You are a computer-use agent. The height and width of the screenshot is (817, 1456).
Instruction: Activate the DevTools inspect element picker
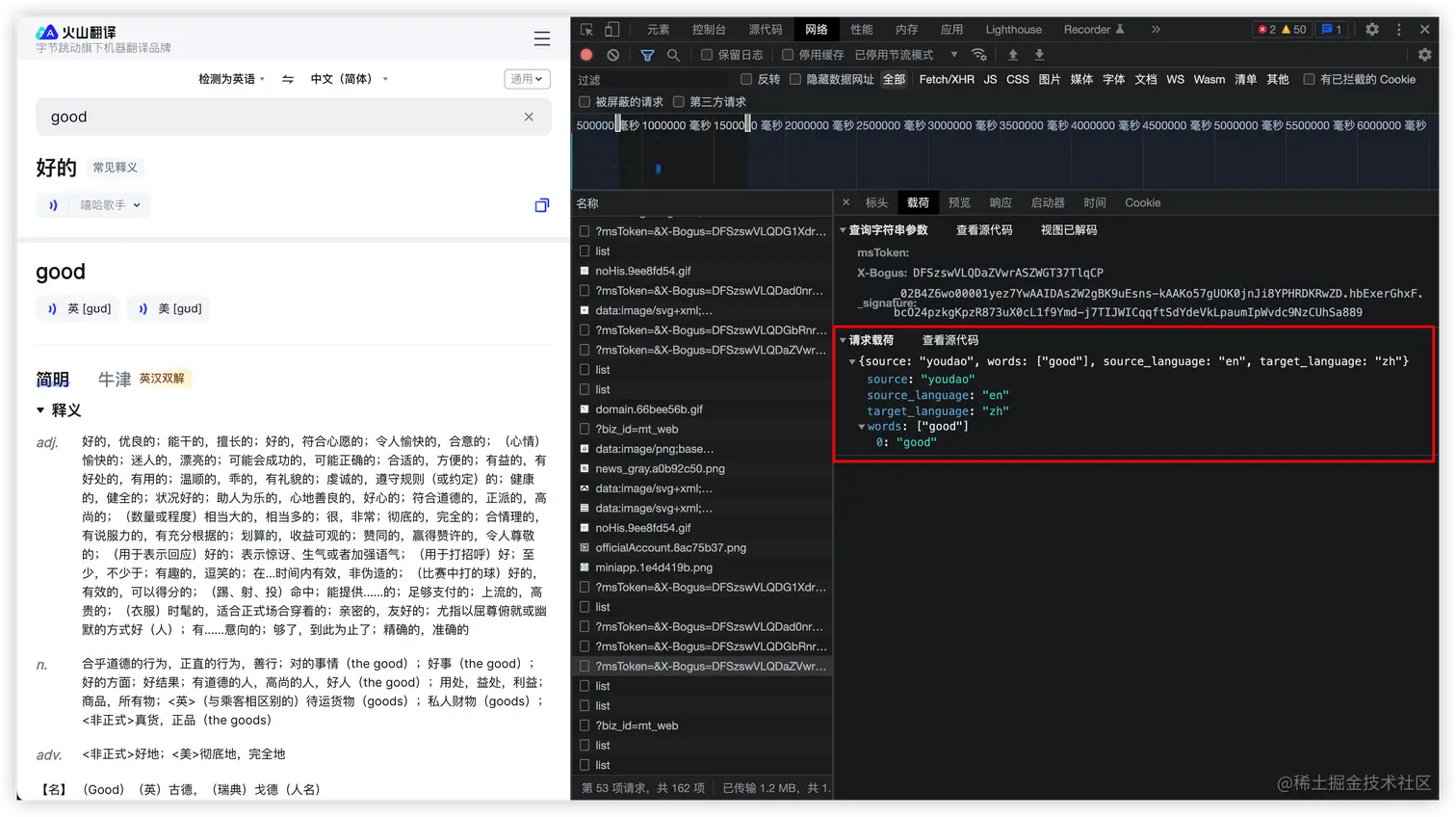tap(586, 30)
